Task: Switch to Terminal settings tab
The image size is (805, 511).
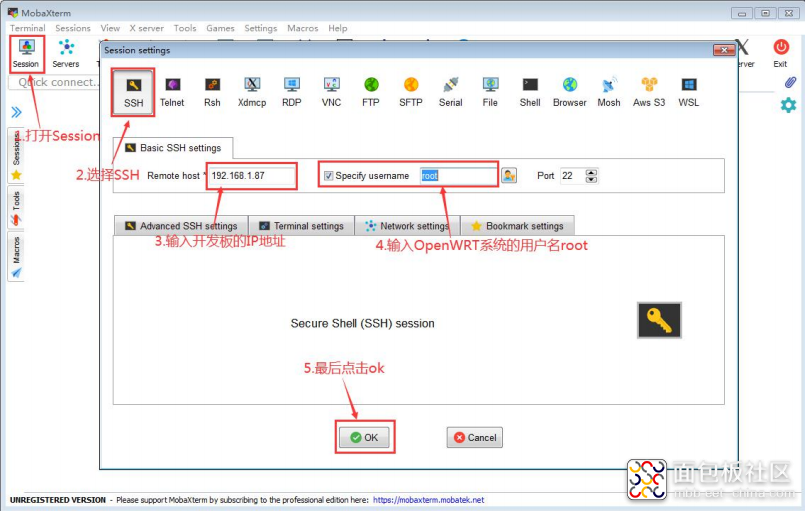Action: 301,226
